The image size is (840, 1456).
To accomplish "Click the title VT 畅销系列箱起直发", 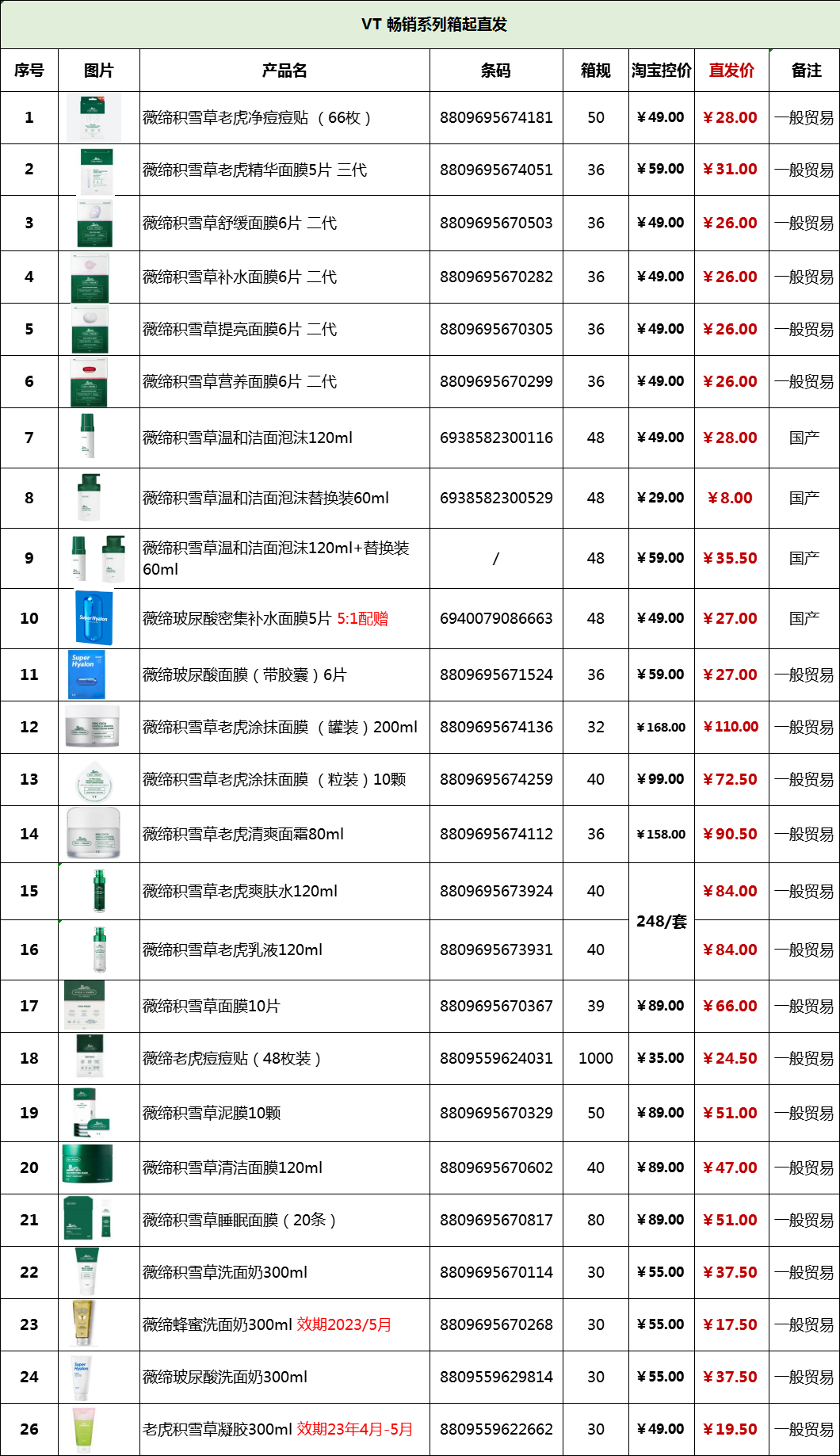I will [x=434, y=25].
